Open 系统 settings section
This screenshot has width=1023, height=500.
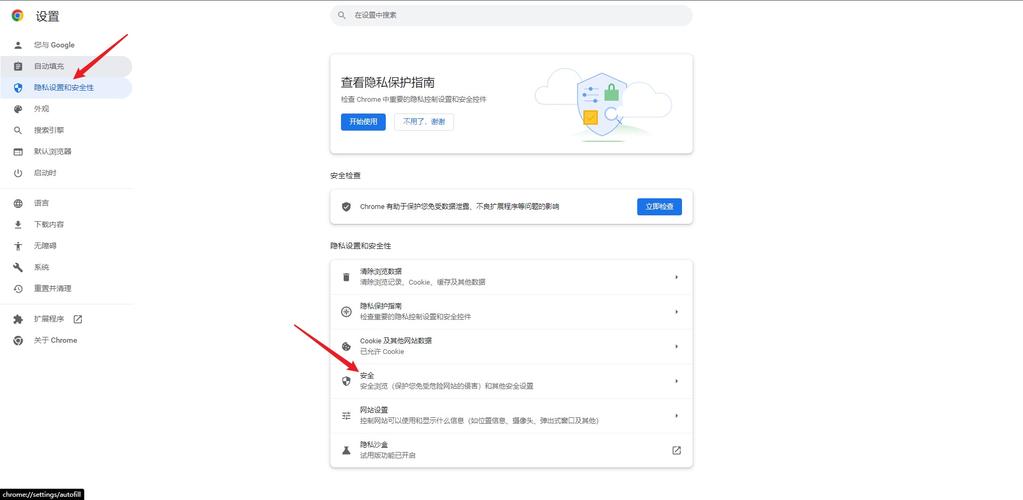pos(66,268)
